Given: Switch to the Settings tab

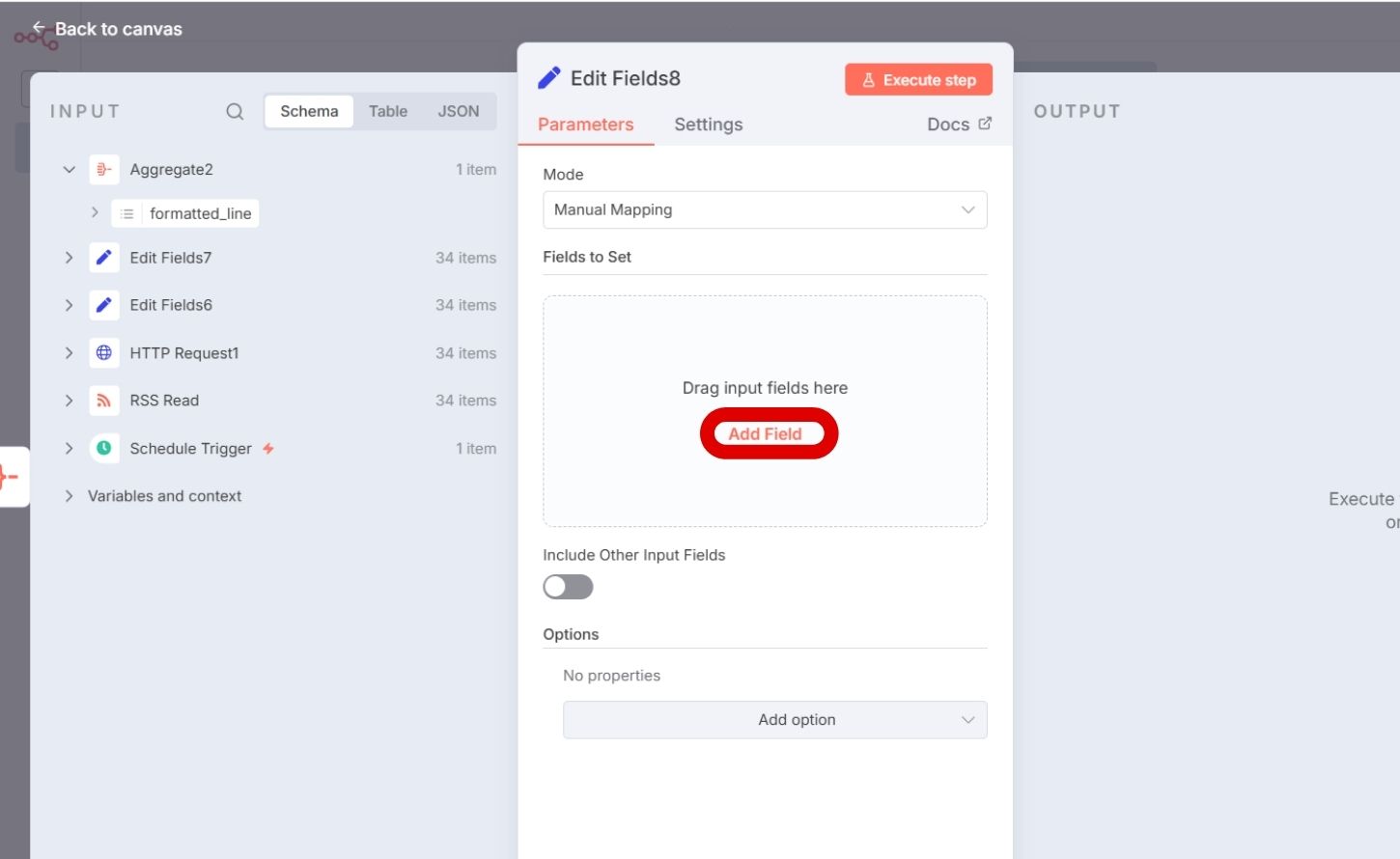Looking at the screenshot, I should coord(708,125).
